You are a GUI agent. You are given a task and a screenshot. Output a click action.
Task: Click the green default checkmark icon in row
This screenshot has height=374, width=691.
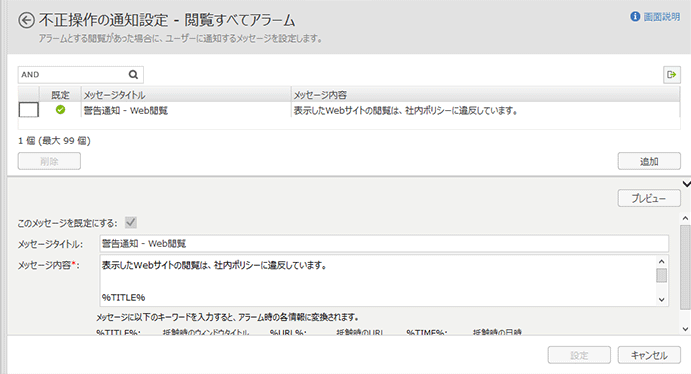coord(60,110)
